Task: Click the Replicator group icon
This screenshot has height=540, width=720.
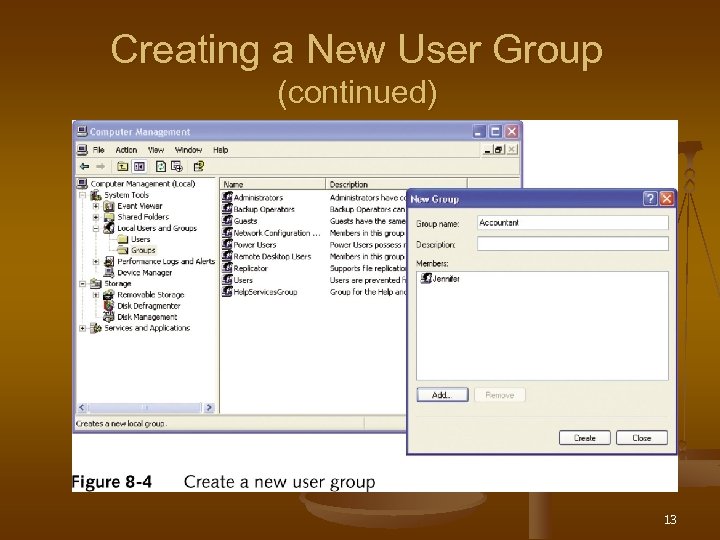Action: [227, 268]
